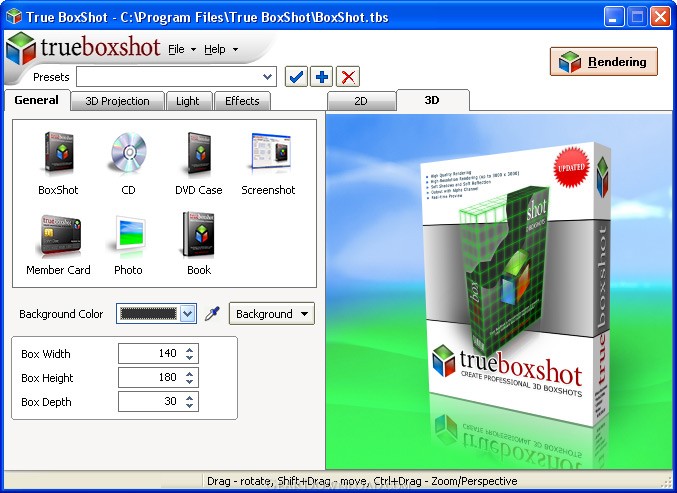Choose the Member Card model icon
Image resolution: width=677 pixels, height=493 pixels.
click(x=59, y=236)
